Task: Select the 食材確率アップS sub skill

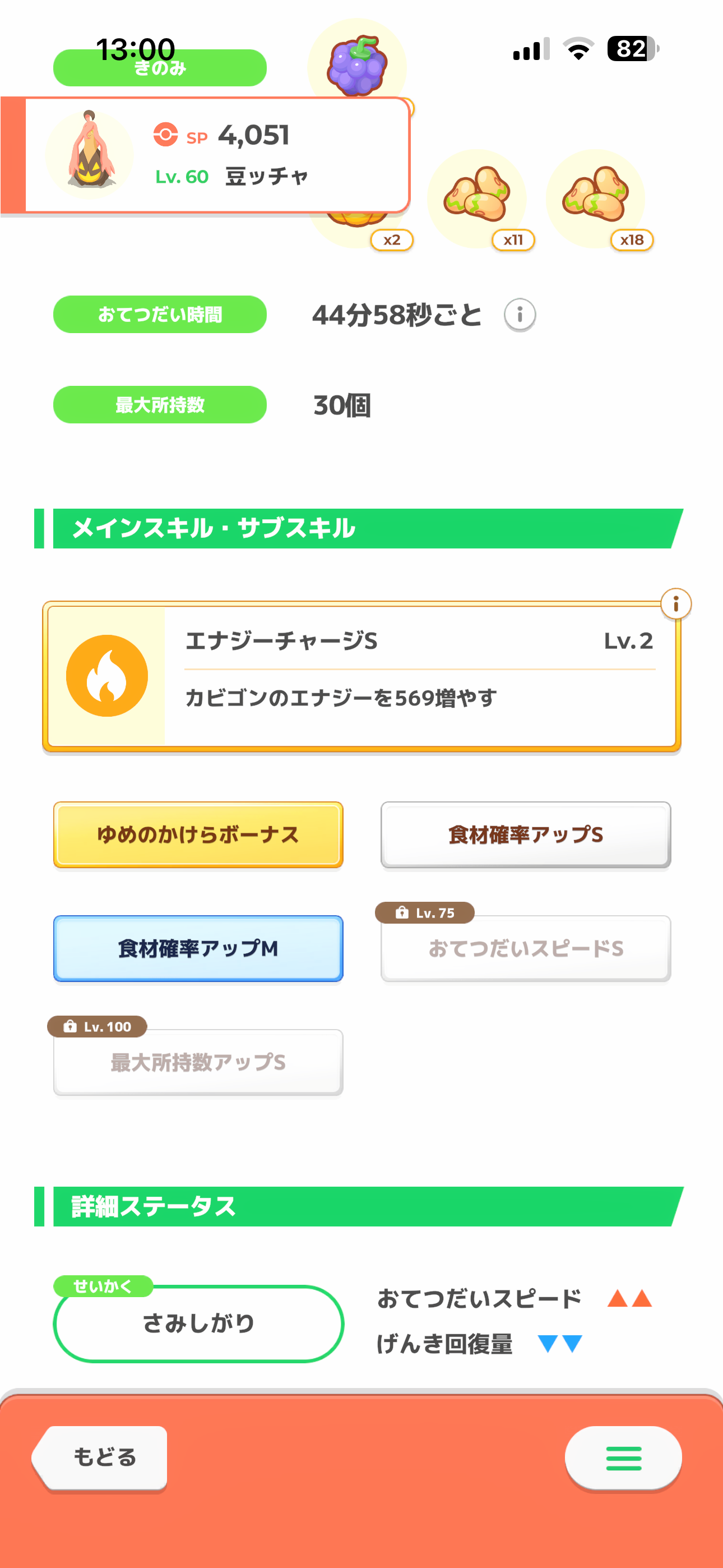Action: point(526,834)
